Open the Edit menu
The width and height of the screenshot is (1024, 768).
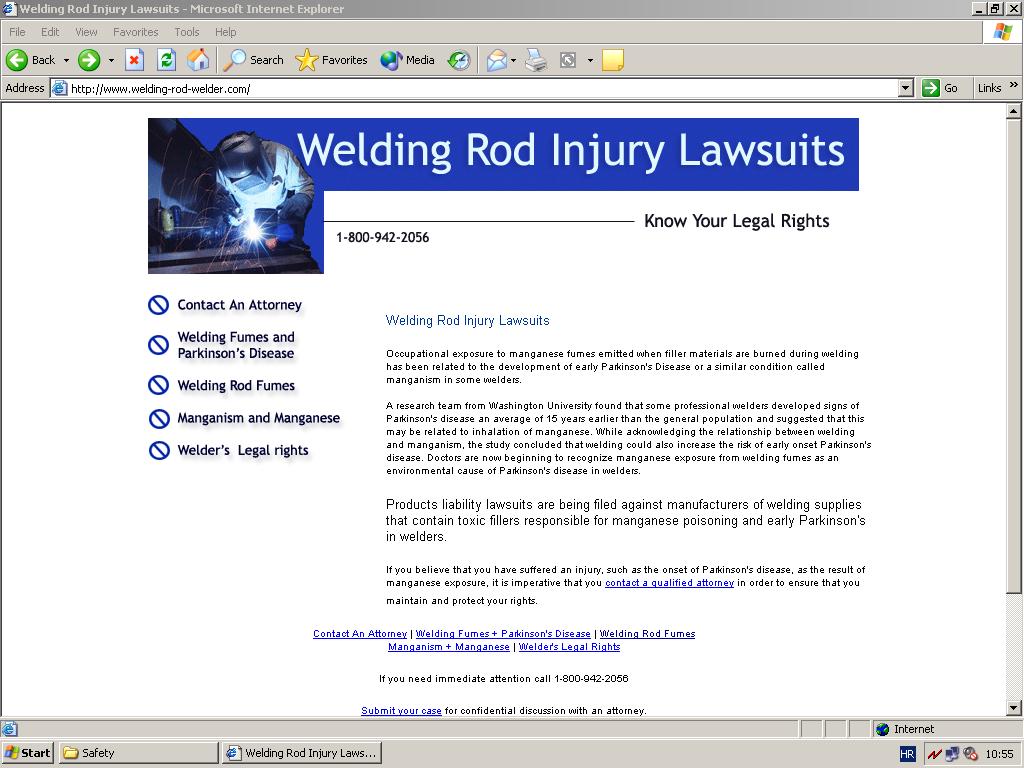click(50, 32)
